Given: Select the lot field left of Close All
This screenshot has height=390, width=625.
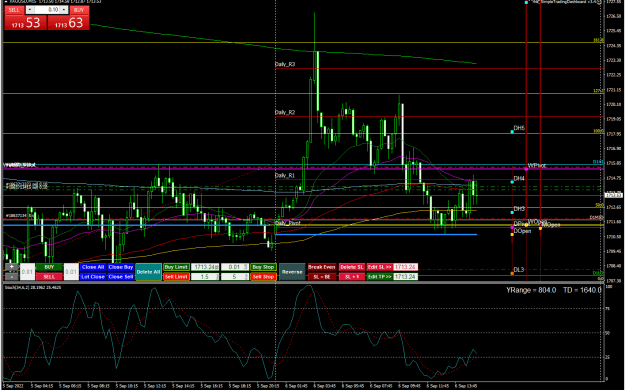Looking at the screenshot, I should click(x=71, y=272).
